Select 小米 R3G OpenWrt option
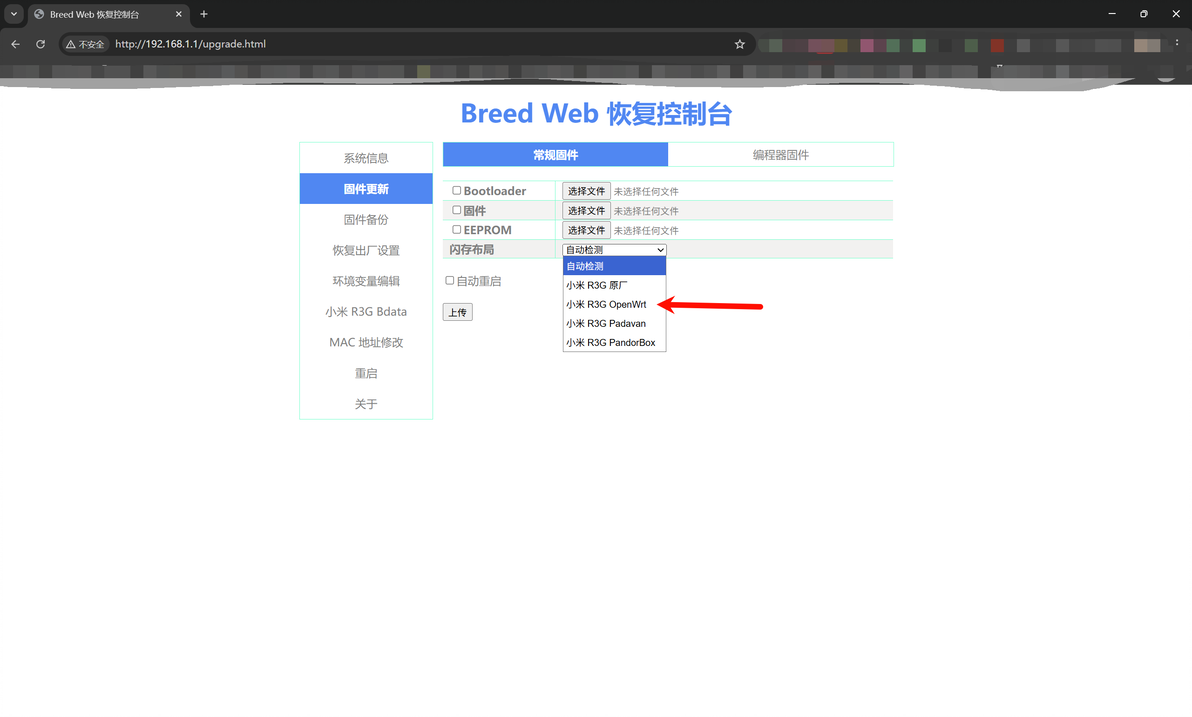The height and width of the screenshot is (717, 1192). point(614,304)
